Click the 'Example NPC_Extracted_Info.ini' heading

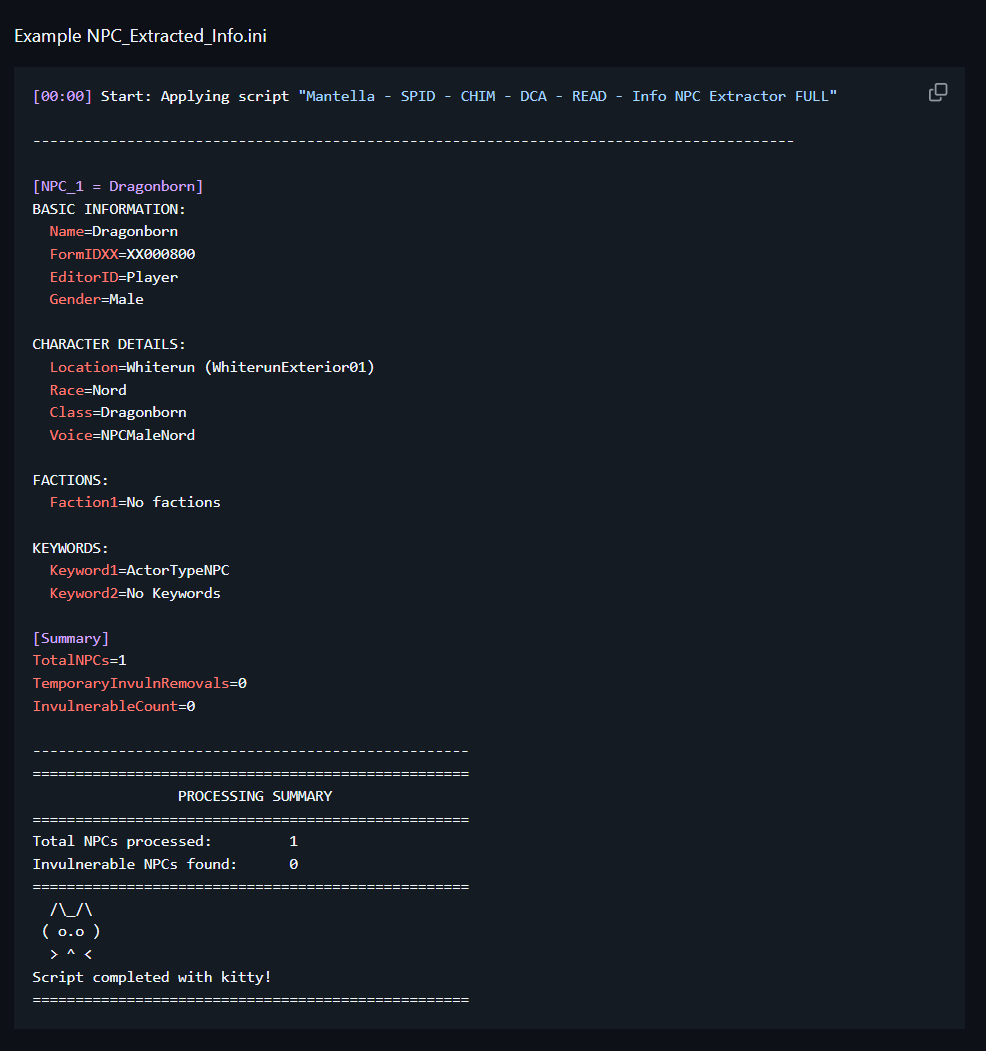click(140, 36)
